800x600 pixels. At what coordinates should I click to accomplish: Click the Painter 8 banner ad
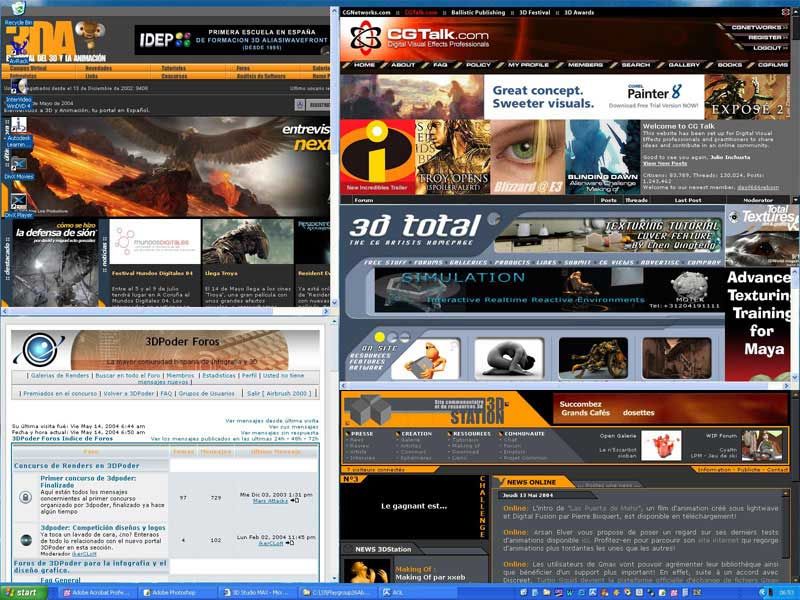click(x=594, y=97)
